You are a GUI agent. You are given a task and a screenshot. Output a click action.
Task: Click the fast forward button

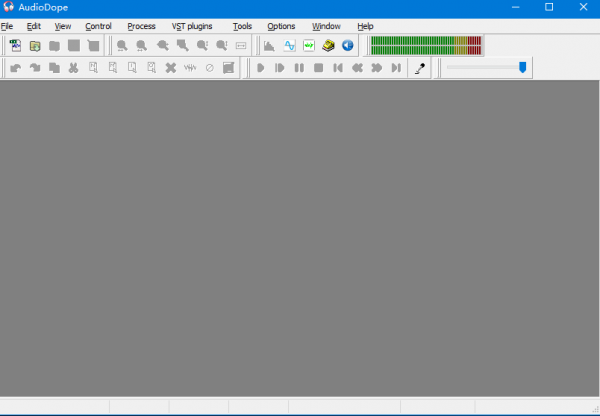pos(377,68)
